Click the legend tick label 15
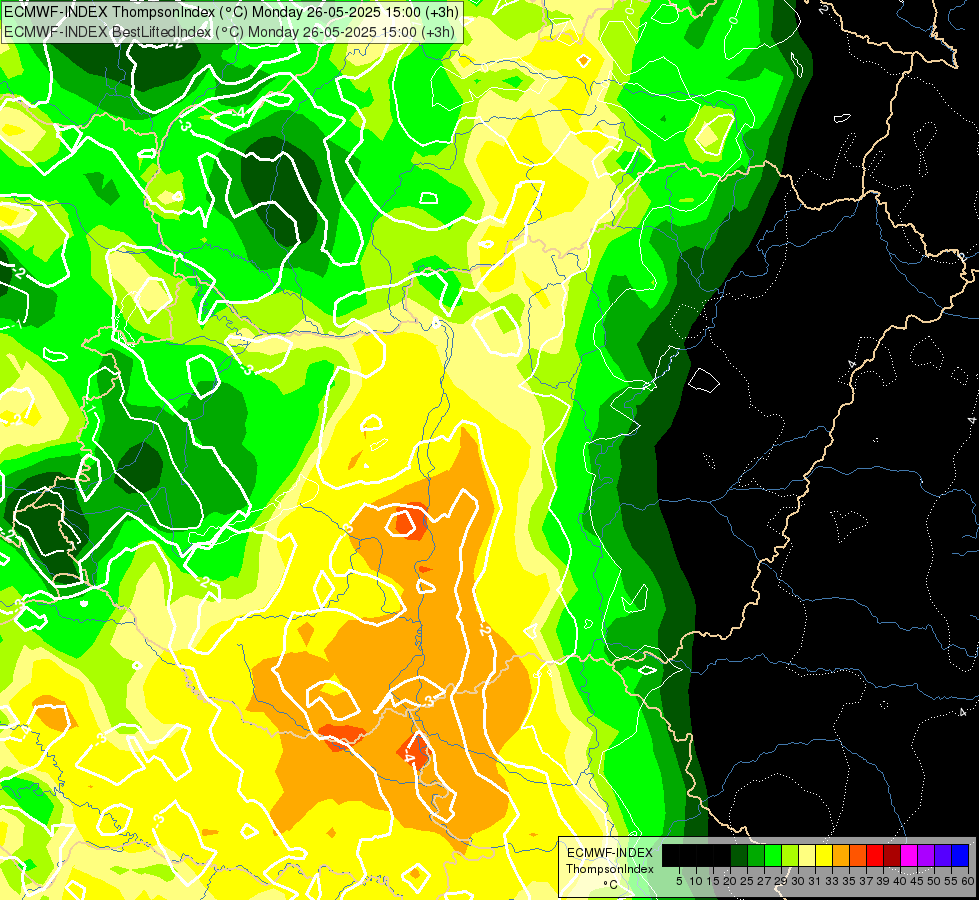Image resolution: width=979 pixels, height=900 pixels. 714,881
